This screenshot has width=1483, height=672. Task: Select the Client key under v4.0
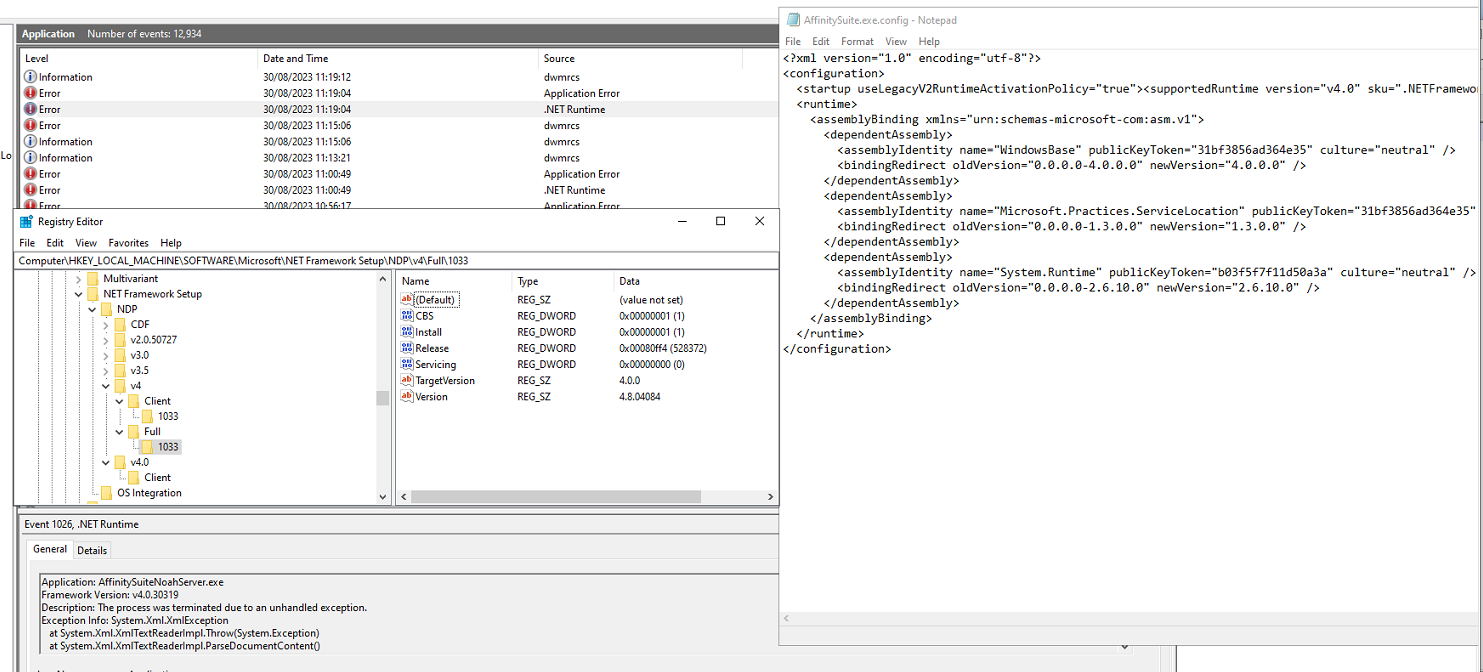155,477
